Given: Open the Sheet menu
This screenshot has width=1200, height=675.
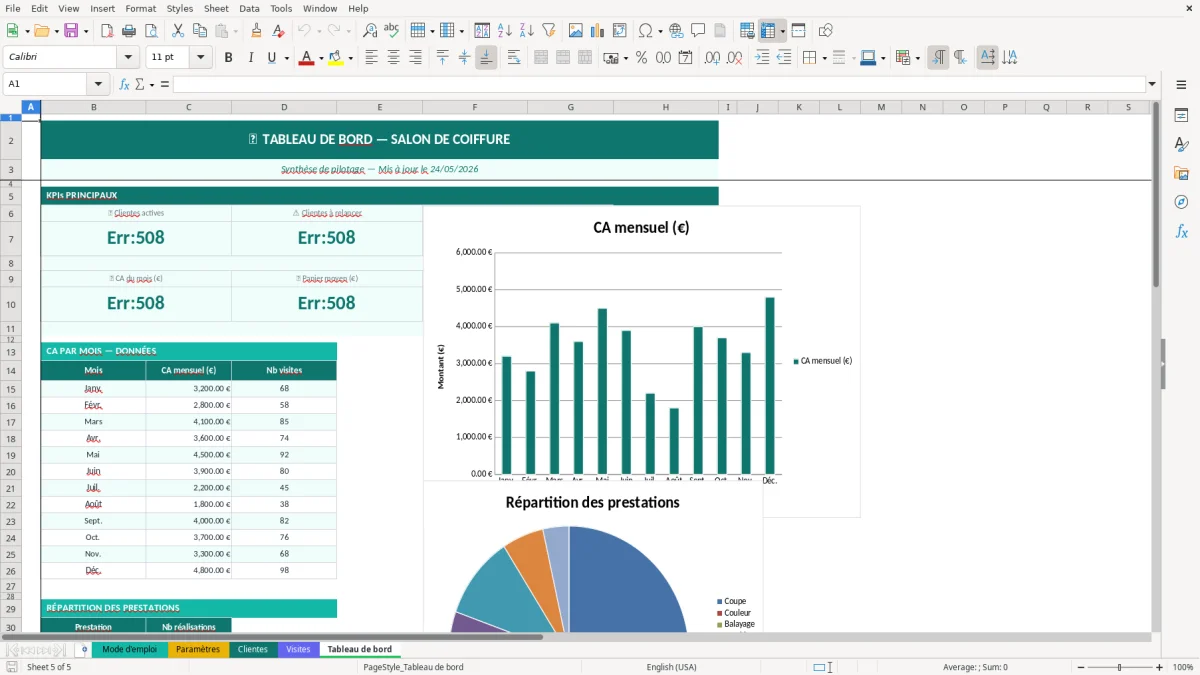Looking at the screenshot, I should pyautogui.click(x=216, y=8).
